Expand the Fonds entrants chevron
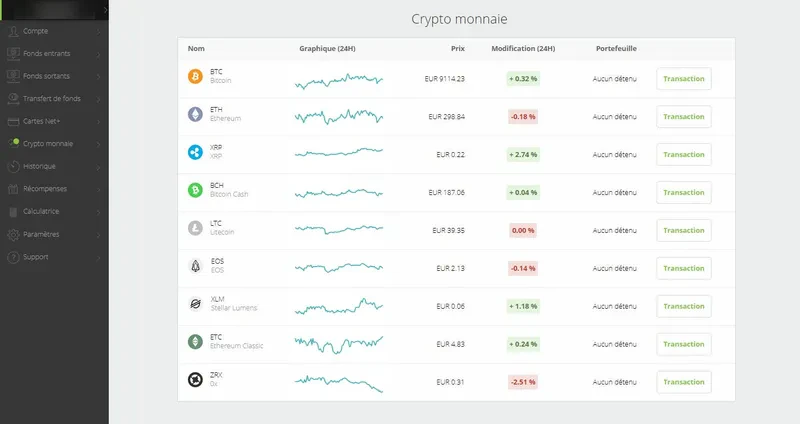The width and height of the screenshot is (800, 424). [x=101, y=53]
